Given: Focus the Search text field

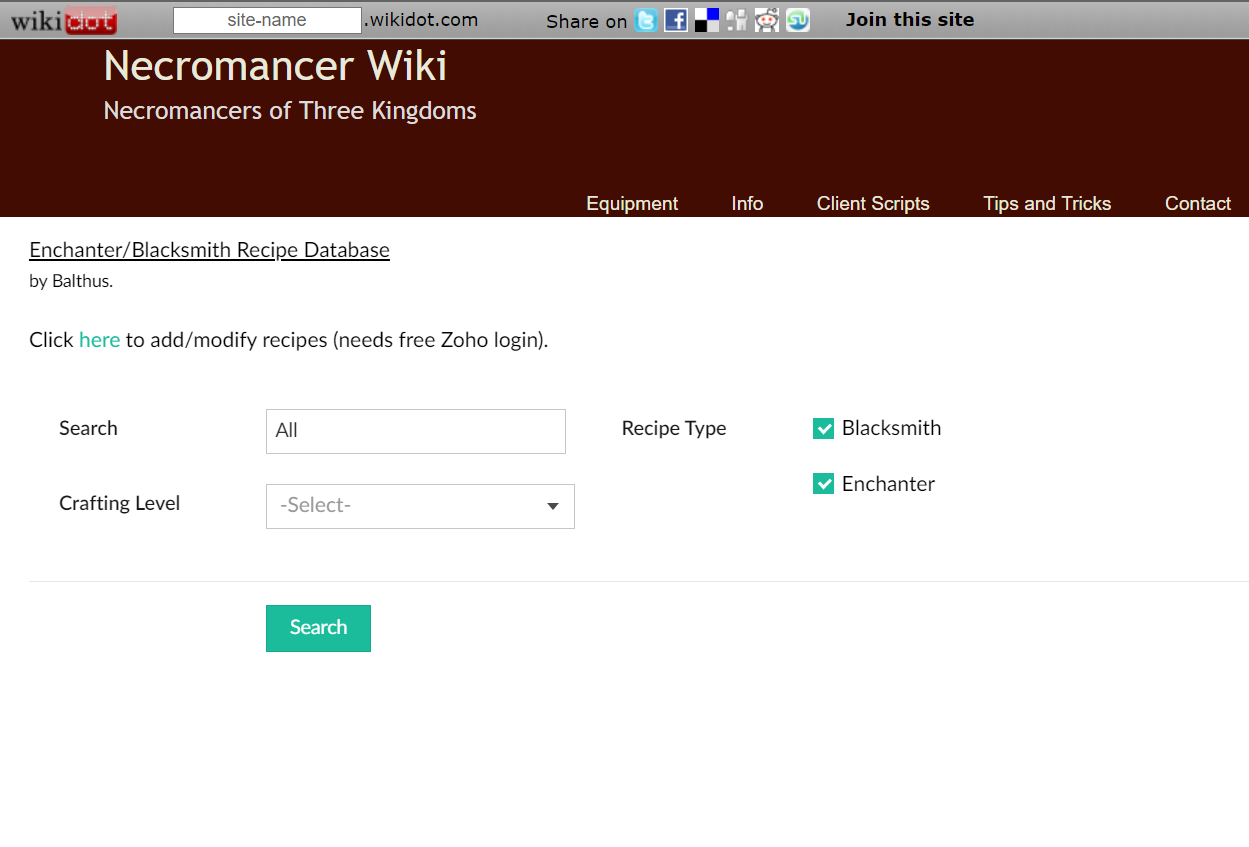Looking at the screenshot, I should [415, 431].
